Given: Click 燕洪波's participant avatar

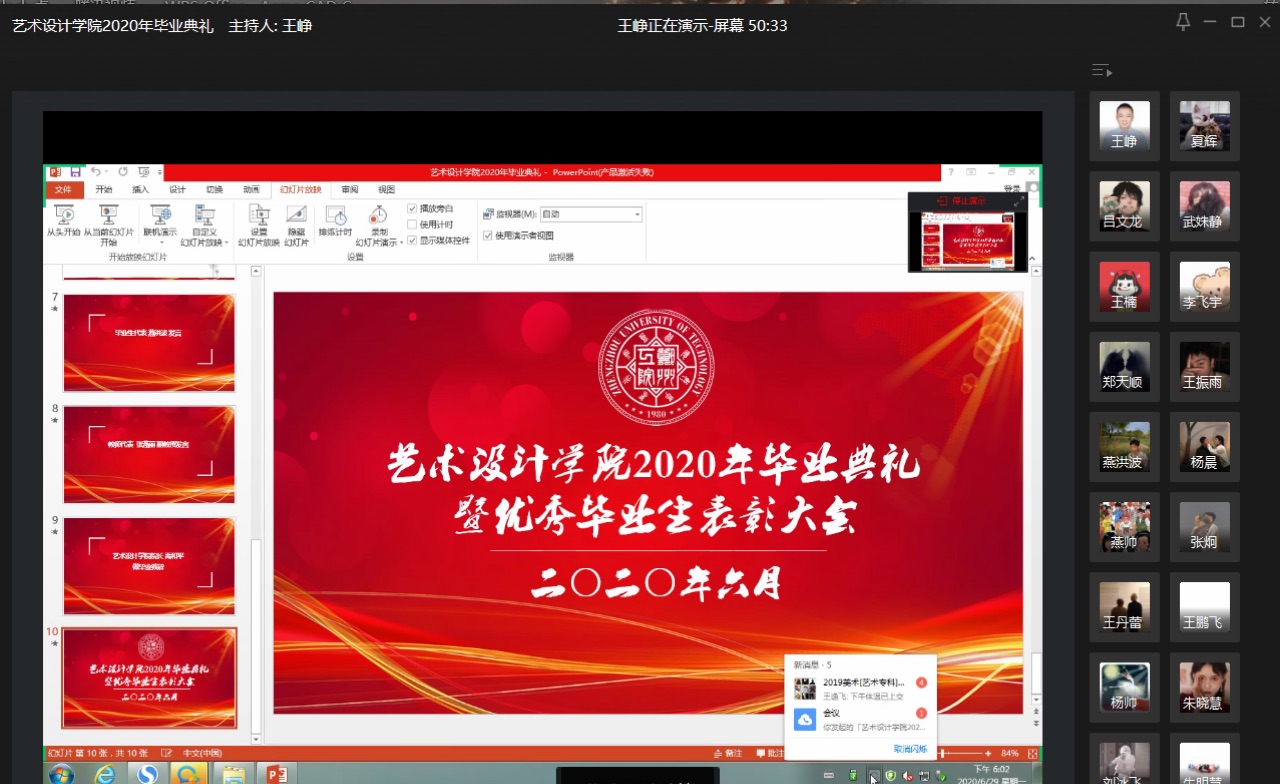Looking at the screenshot, I should click(1124, 446).
